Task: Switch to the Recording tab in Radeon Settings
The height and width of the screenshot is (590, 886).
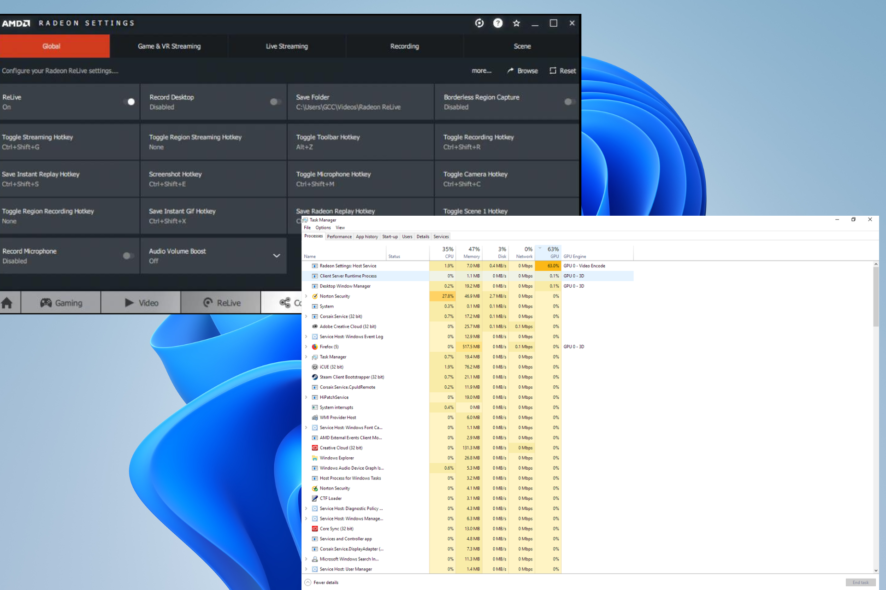Action: coord(405,46)
